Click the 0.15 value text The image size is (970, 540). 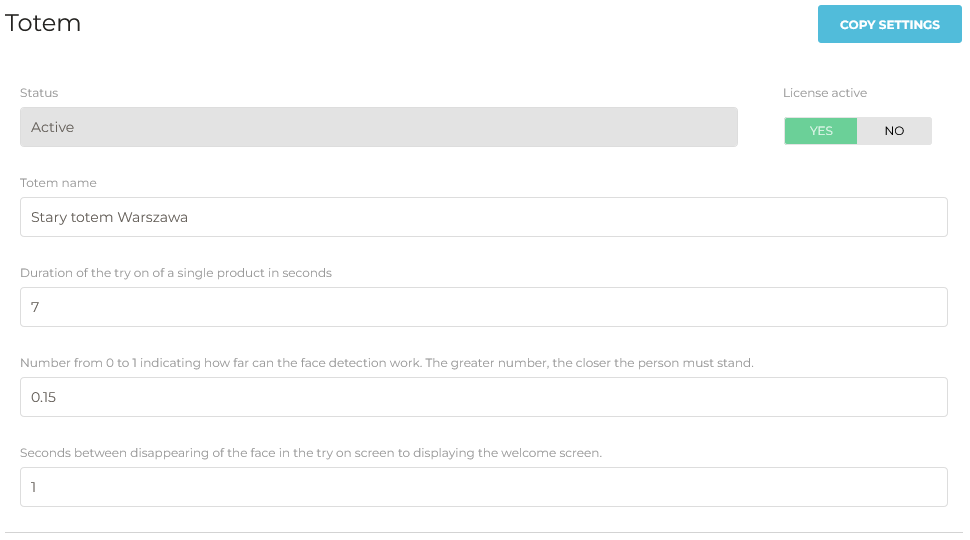[44, 397]
